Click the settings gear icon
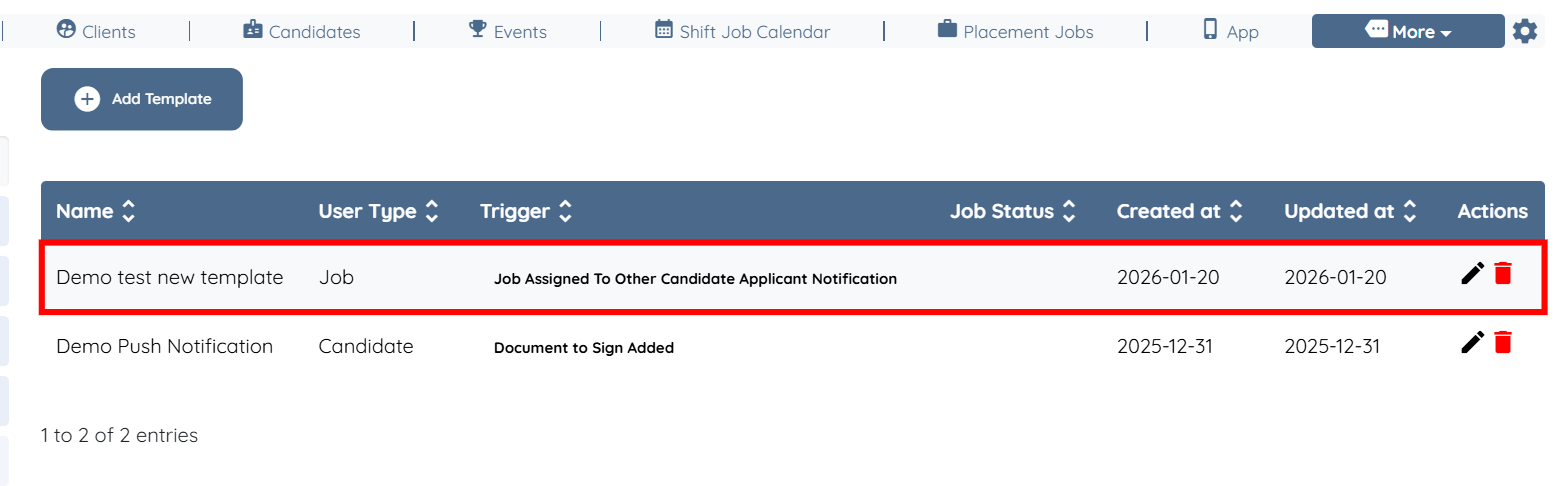Screen dimensions: 1567x486 point(1524,31)
